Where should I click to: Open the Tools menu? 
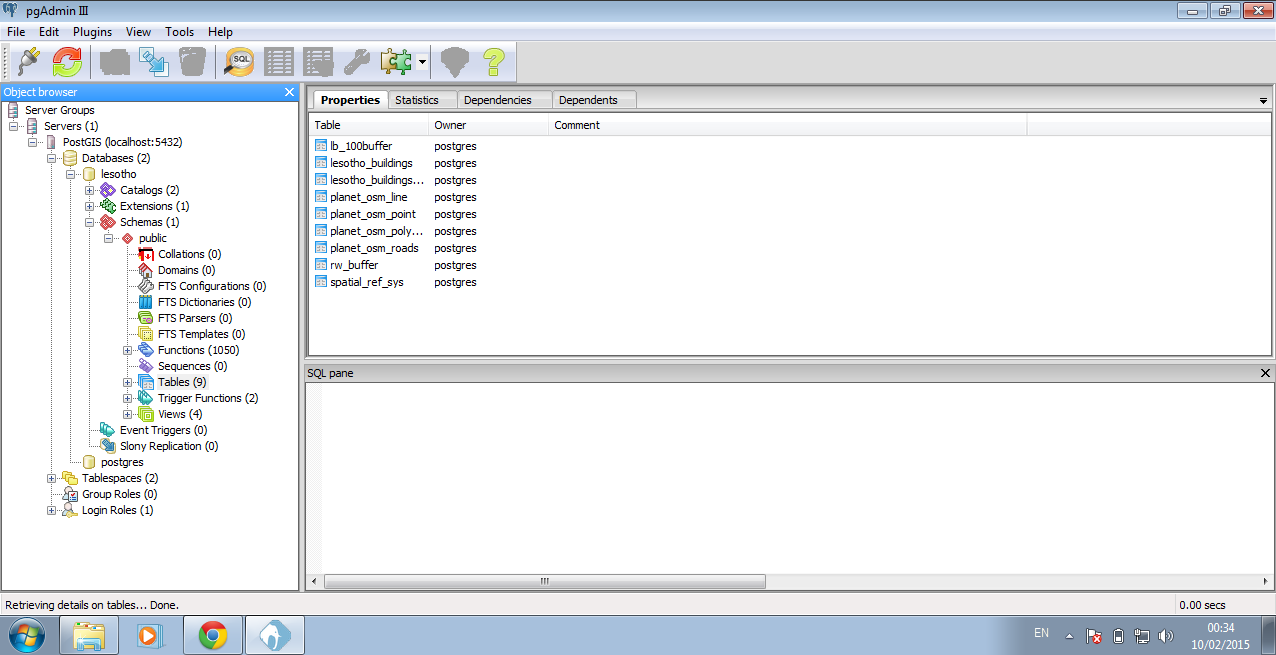coord(180,32)
